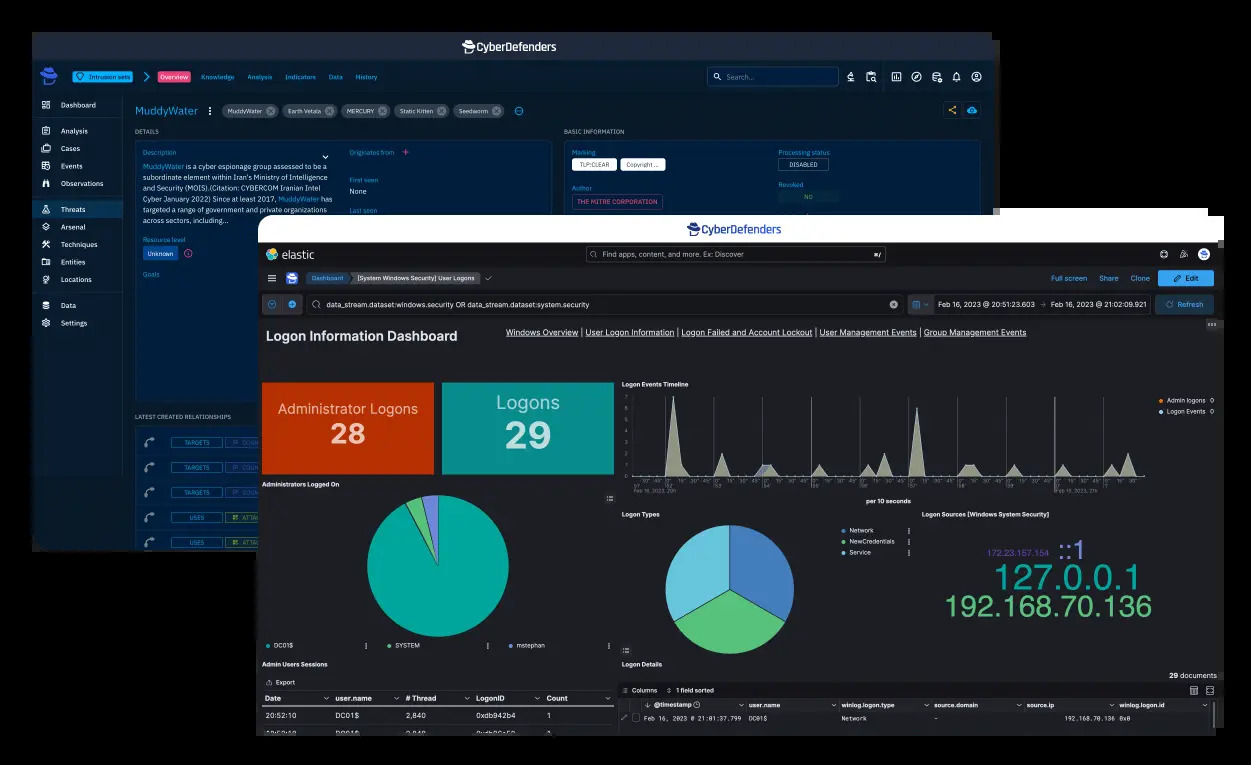This screenshot has width=1251, height=765.
Task: Remove the Static Kitten alias chip
Action: [441, 111]
